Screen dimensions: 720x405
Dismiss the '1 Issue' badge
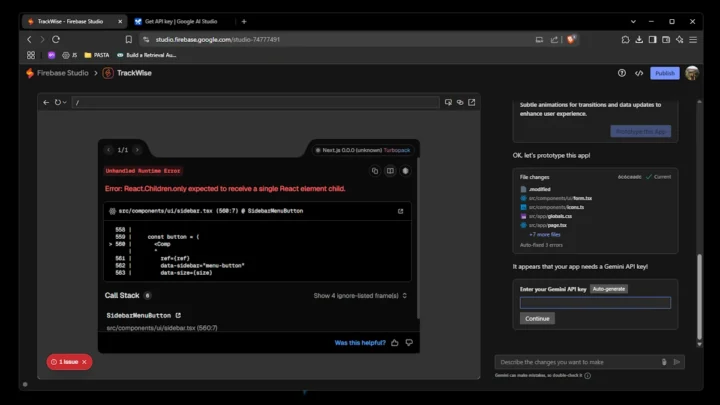tap(84, 362)
